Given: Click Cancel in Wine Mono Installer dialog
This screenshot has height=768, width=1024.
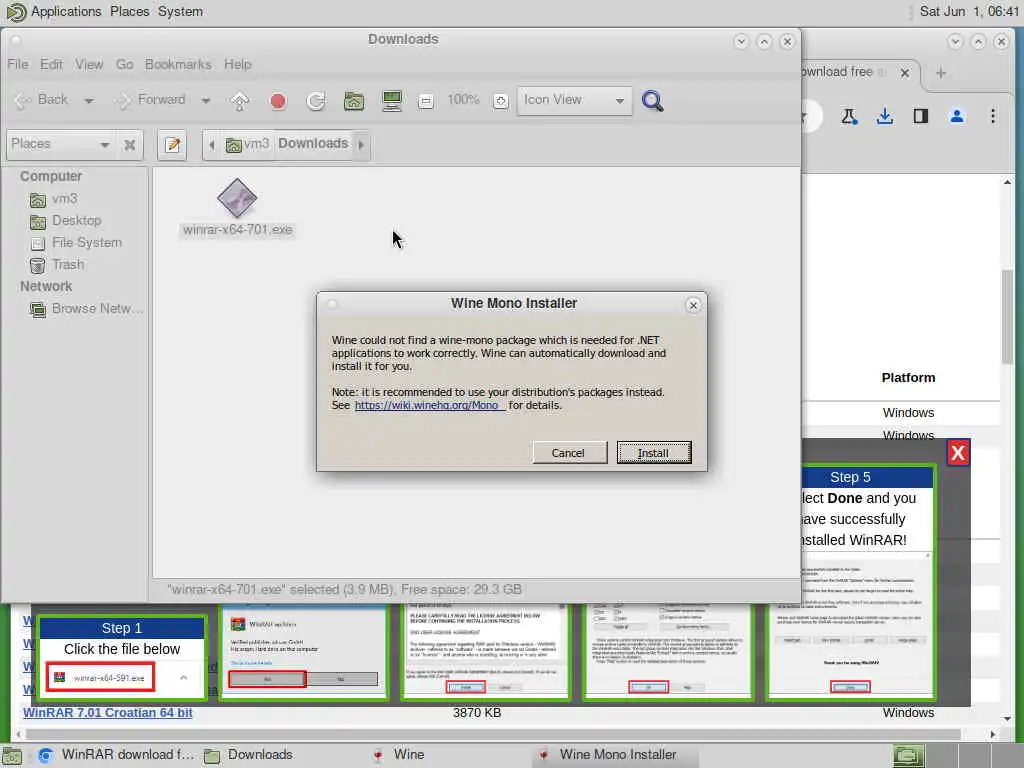Looking at the screenshot, I should tap(569, 453).
